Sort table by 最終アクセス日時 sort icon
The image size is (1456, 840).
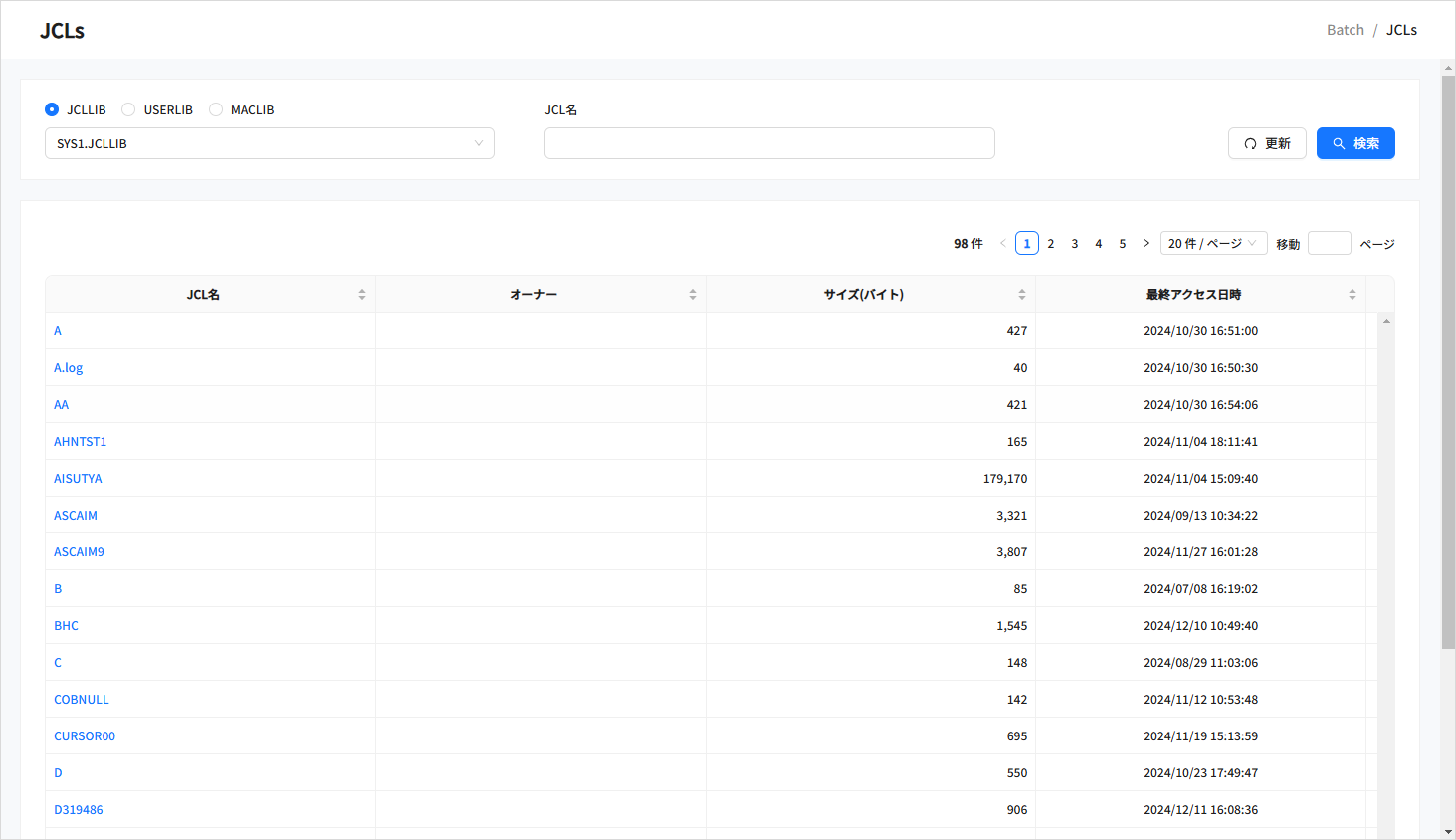coord(1352,295)
